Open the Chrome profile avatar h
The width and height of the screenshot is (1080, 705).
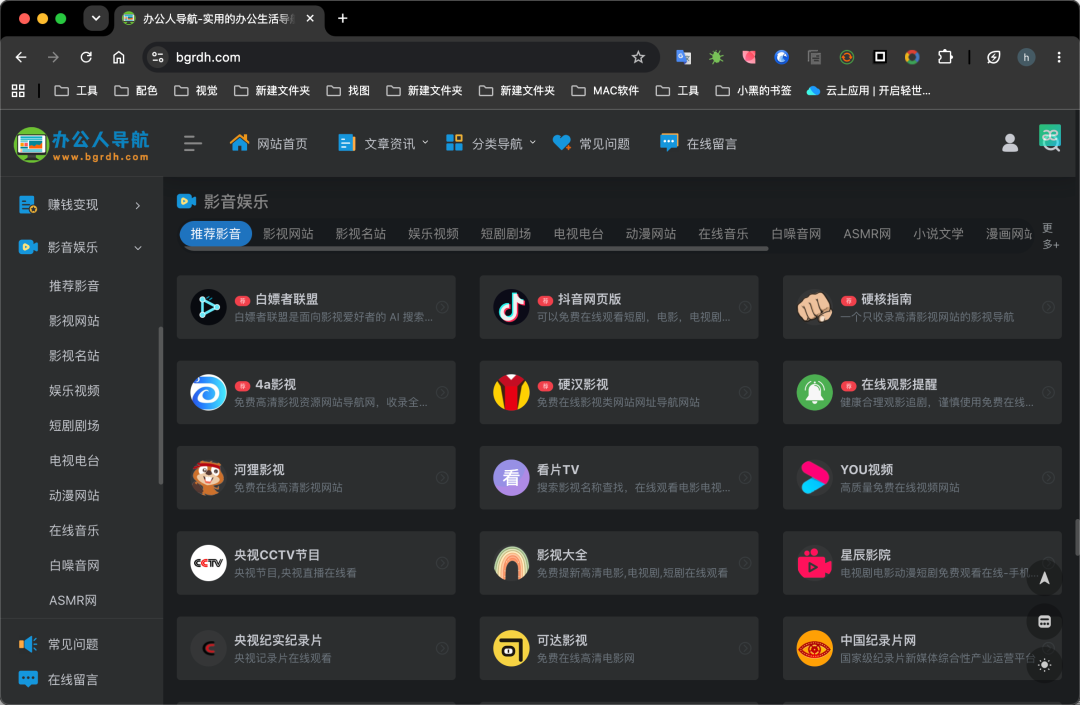pos(1026,57)
